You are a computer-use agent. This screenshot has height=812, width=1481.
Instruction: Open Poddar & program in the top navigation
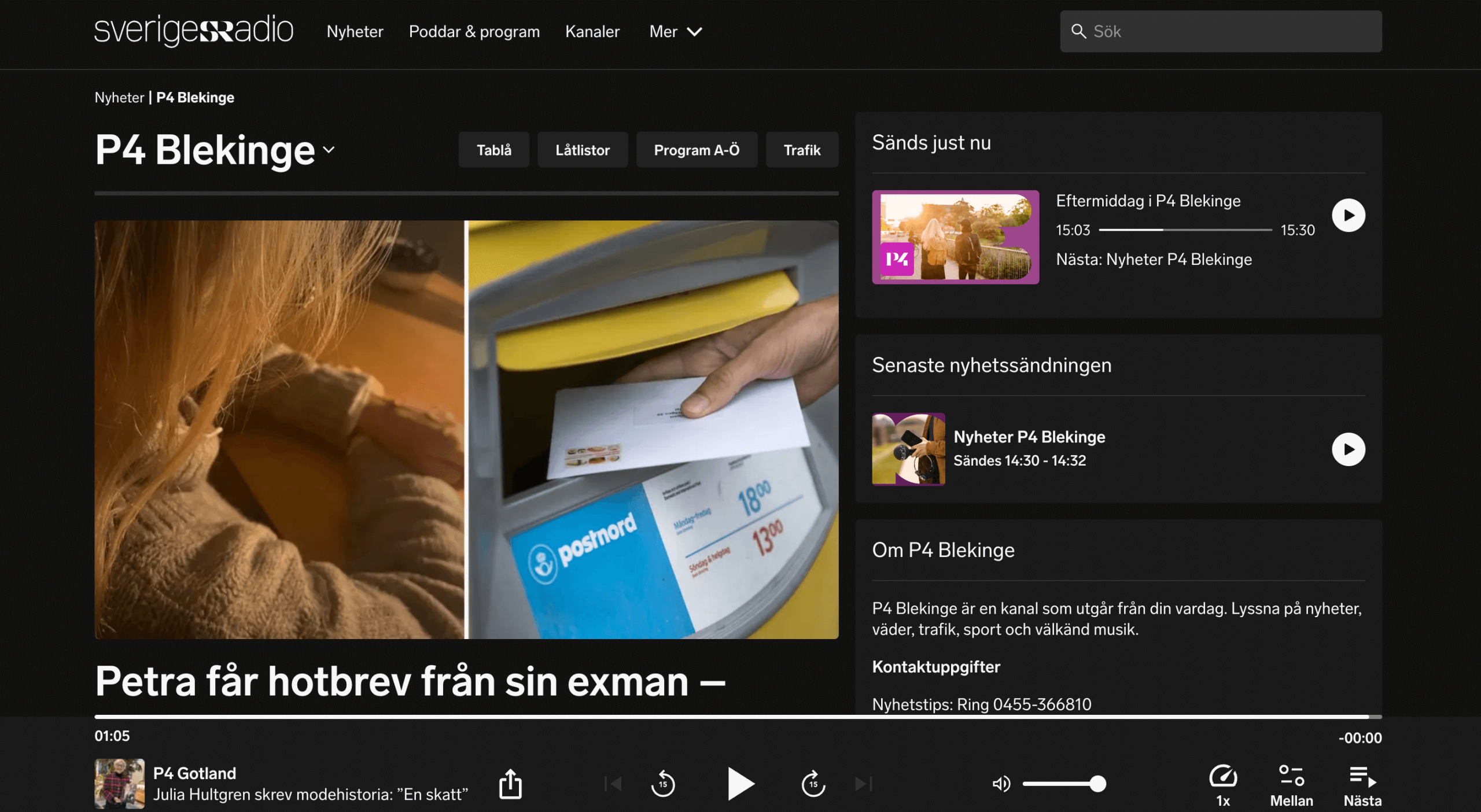pyautogui.click(x=474, y=31)
